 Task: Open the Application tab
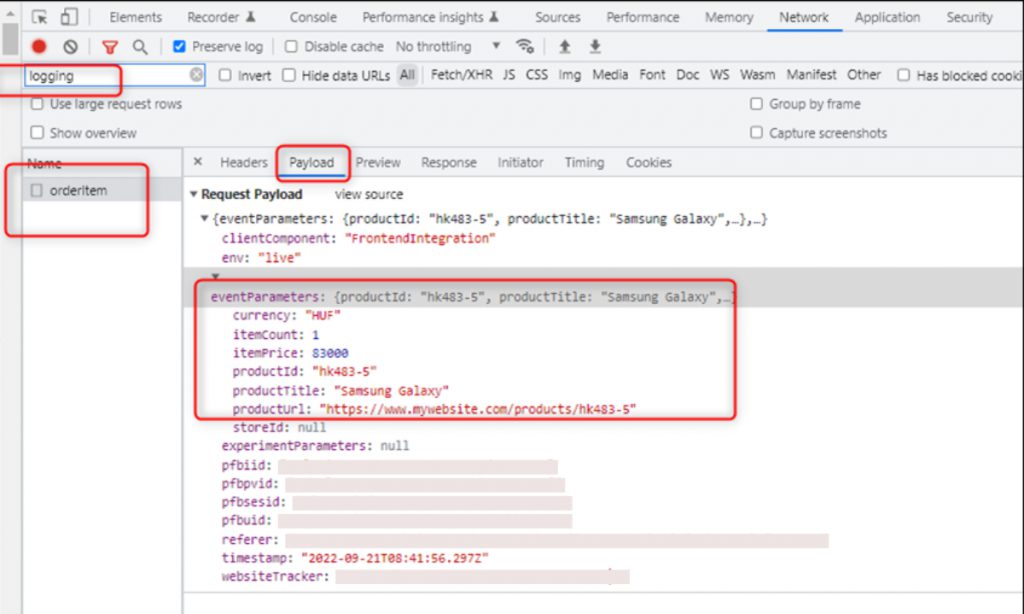click(x=887, y=17)
